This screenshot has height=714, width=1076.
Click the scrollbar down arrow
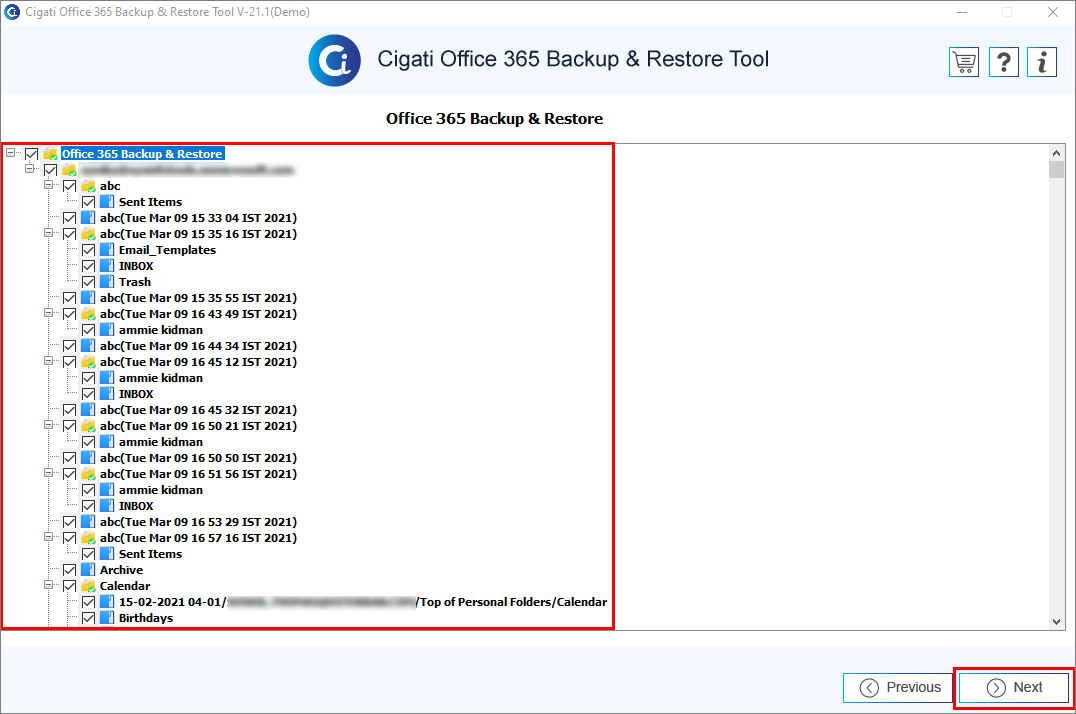pyautogui.click(x=1056, y=622)
